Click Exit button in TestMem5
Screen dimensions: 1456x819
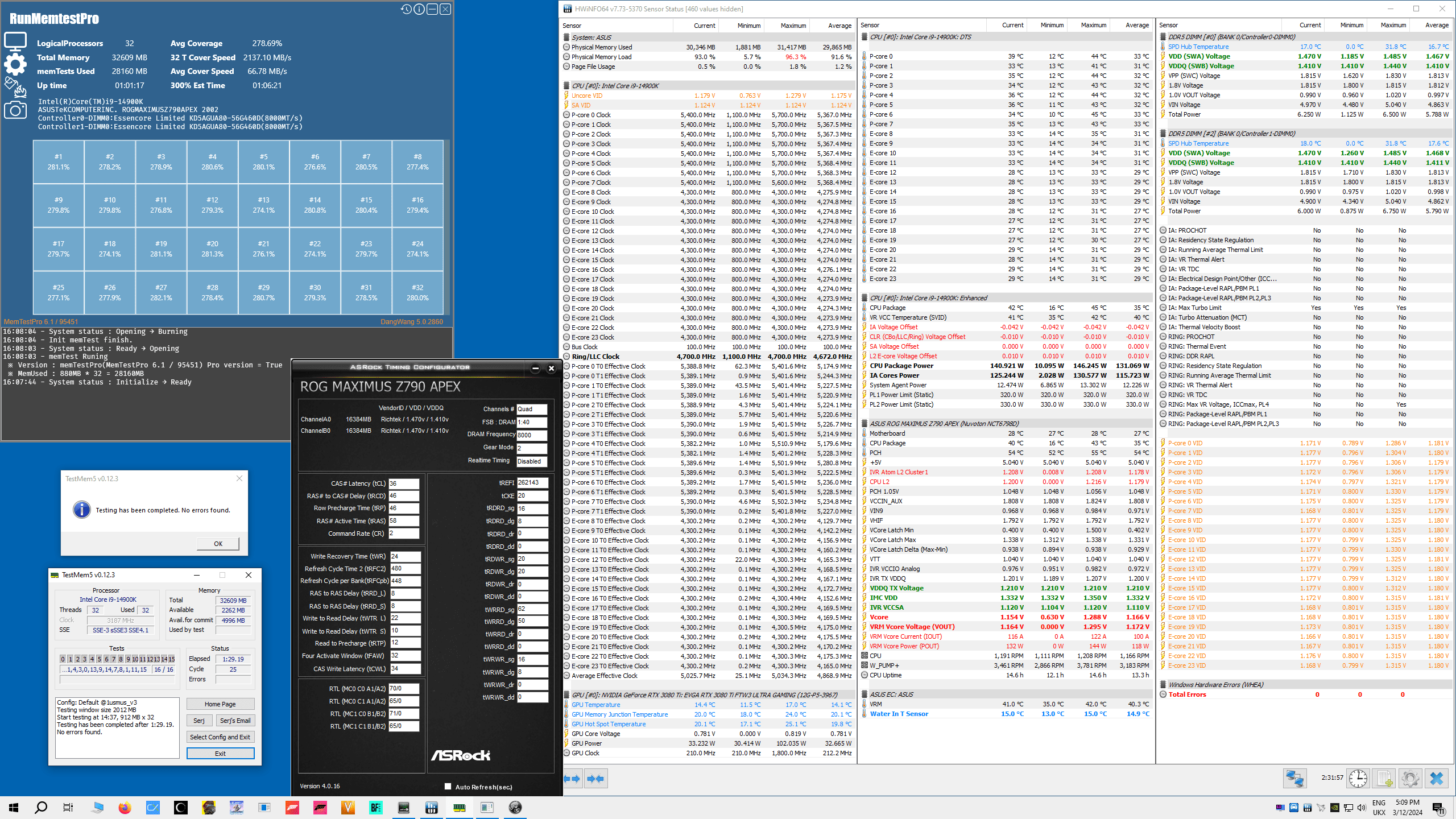pyautogui.click(x=220, y=754)
